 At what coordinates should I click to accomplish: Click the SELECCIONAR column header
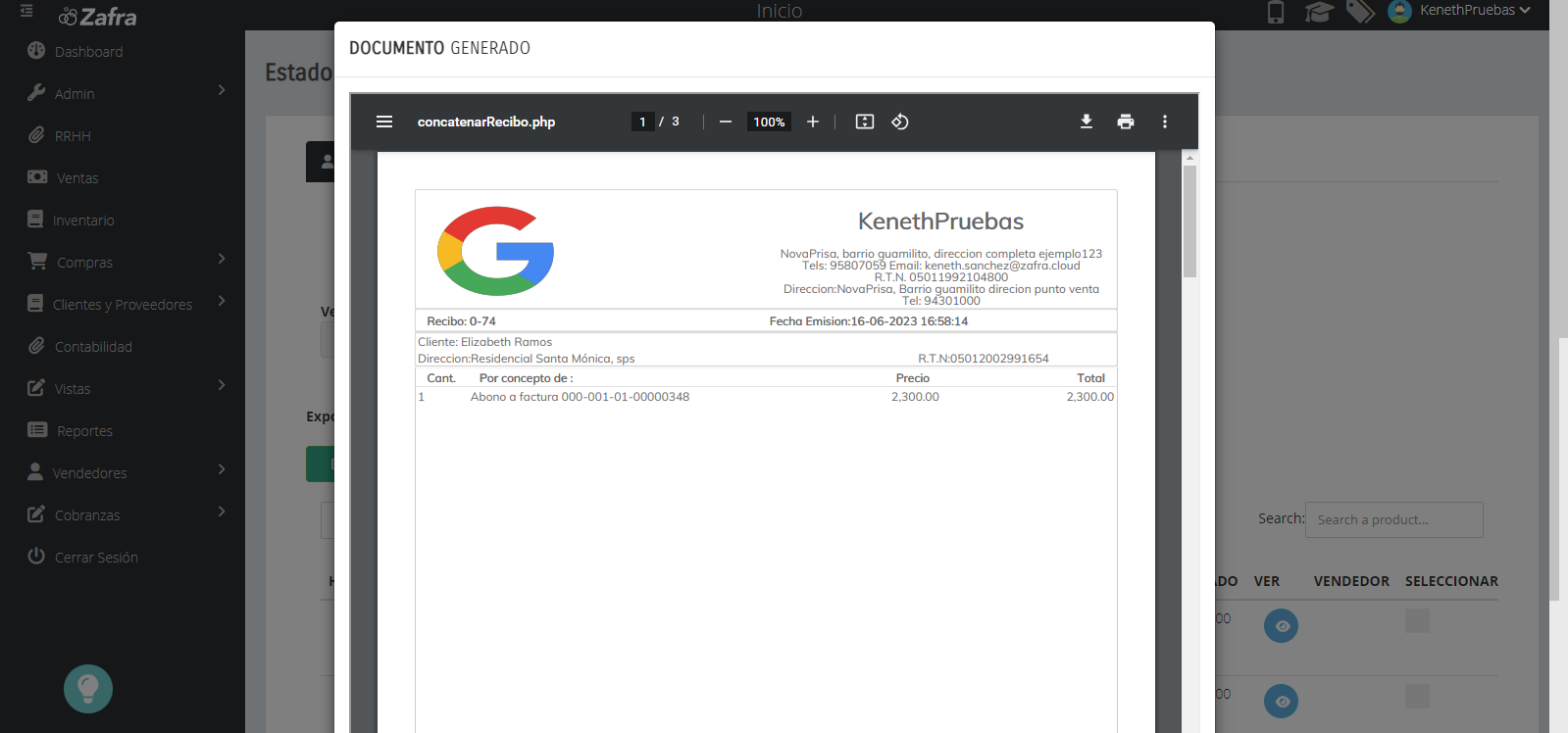point(1451,581)
